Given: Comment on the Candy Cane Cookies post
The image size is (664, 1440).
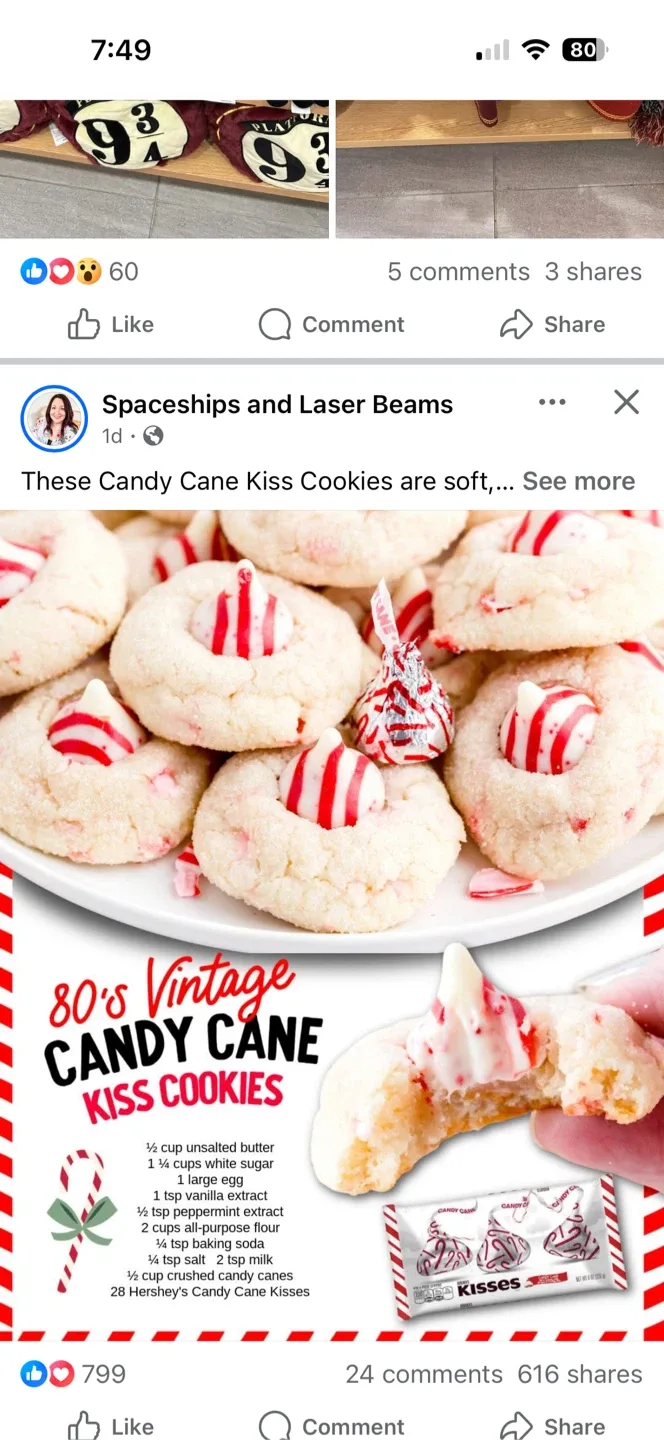Looking at the screenshot, I should [331, 1425].
